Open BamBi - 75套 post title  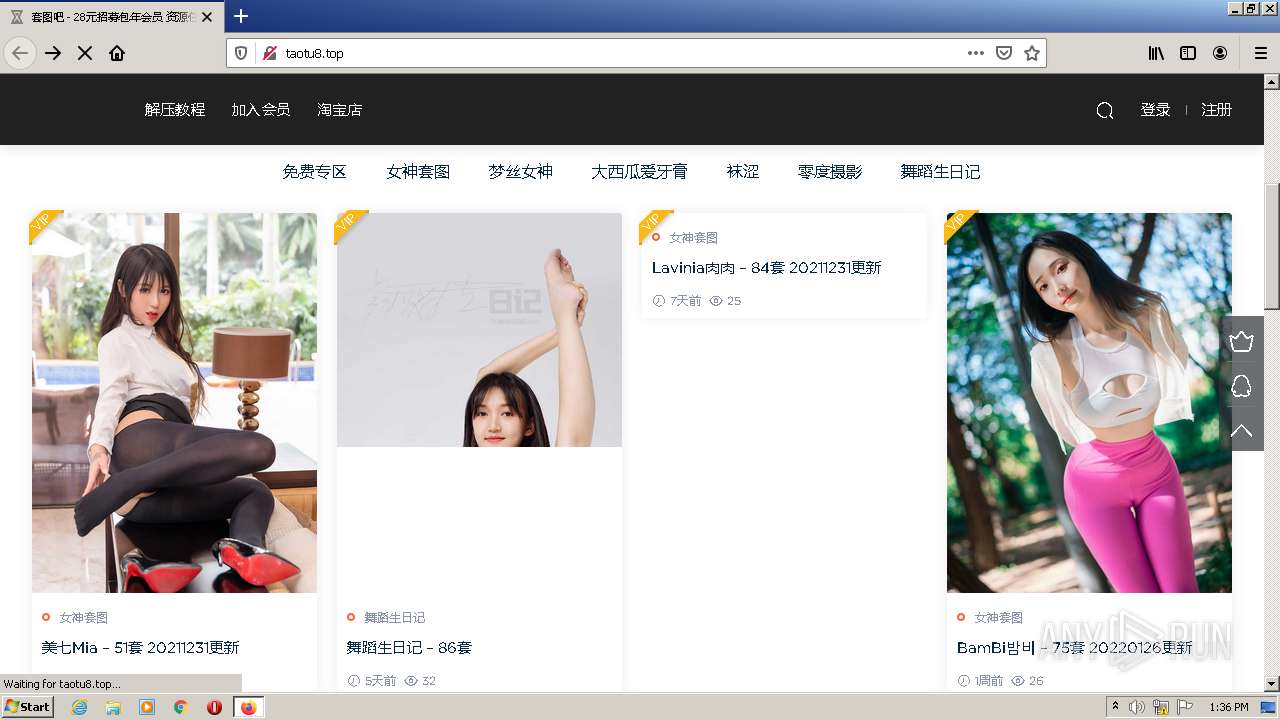tap(1075, 648)
